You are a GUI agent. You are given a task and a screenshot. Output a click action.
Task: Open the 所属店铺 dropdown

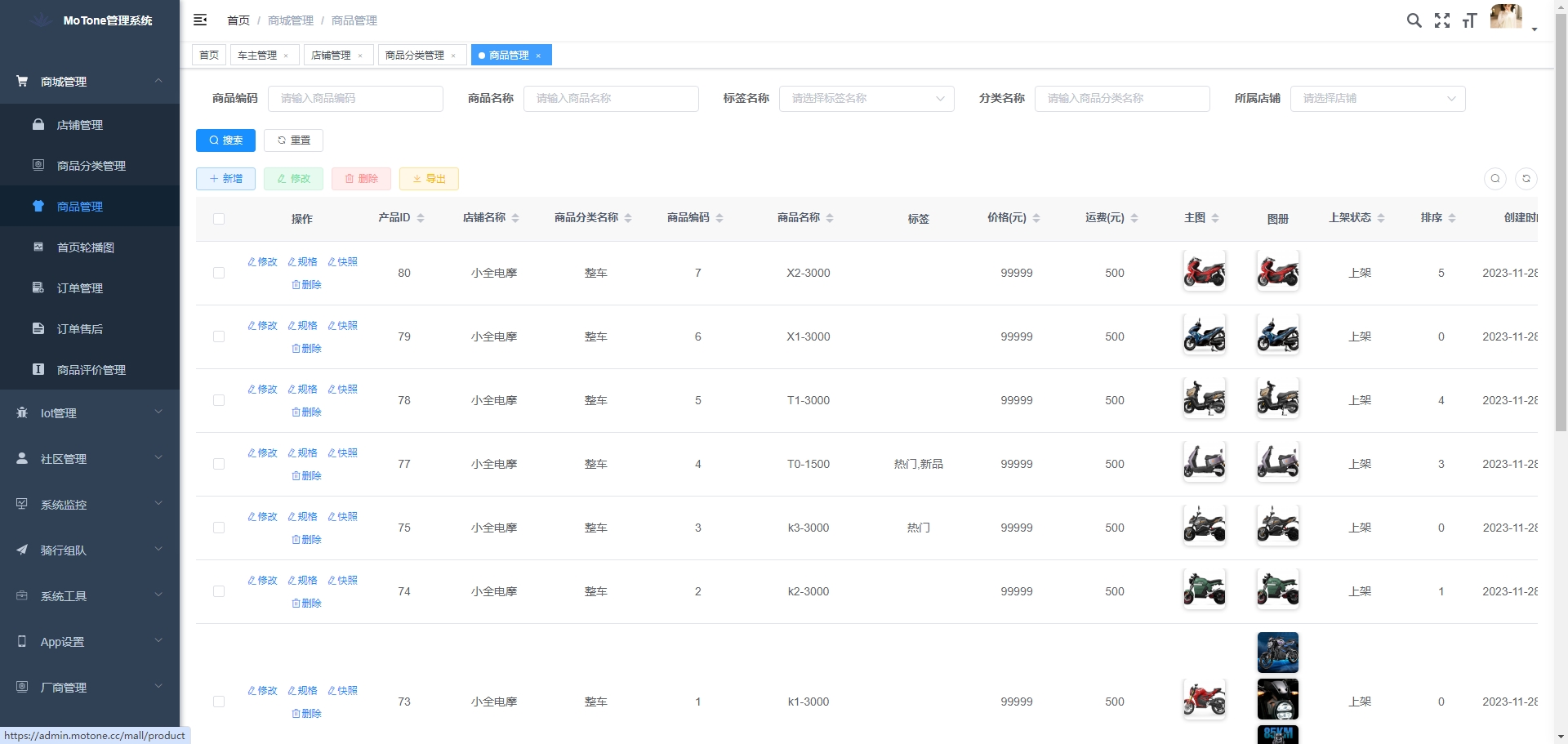coord(1378,99)
